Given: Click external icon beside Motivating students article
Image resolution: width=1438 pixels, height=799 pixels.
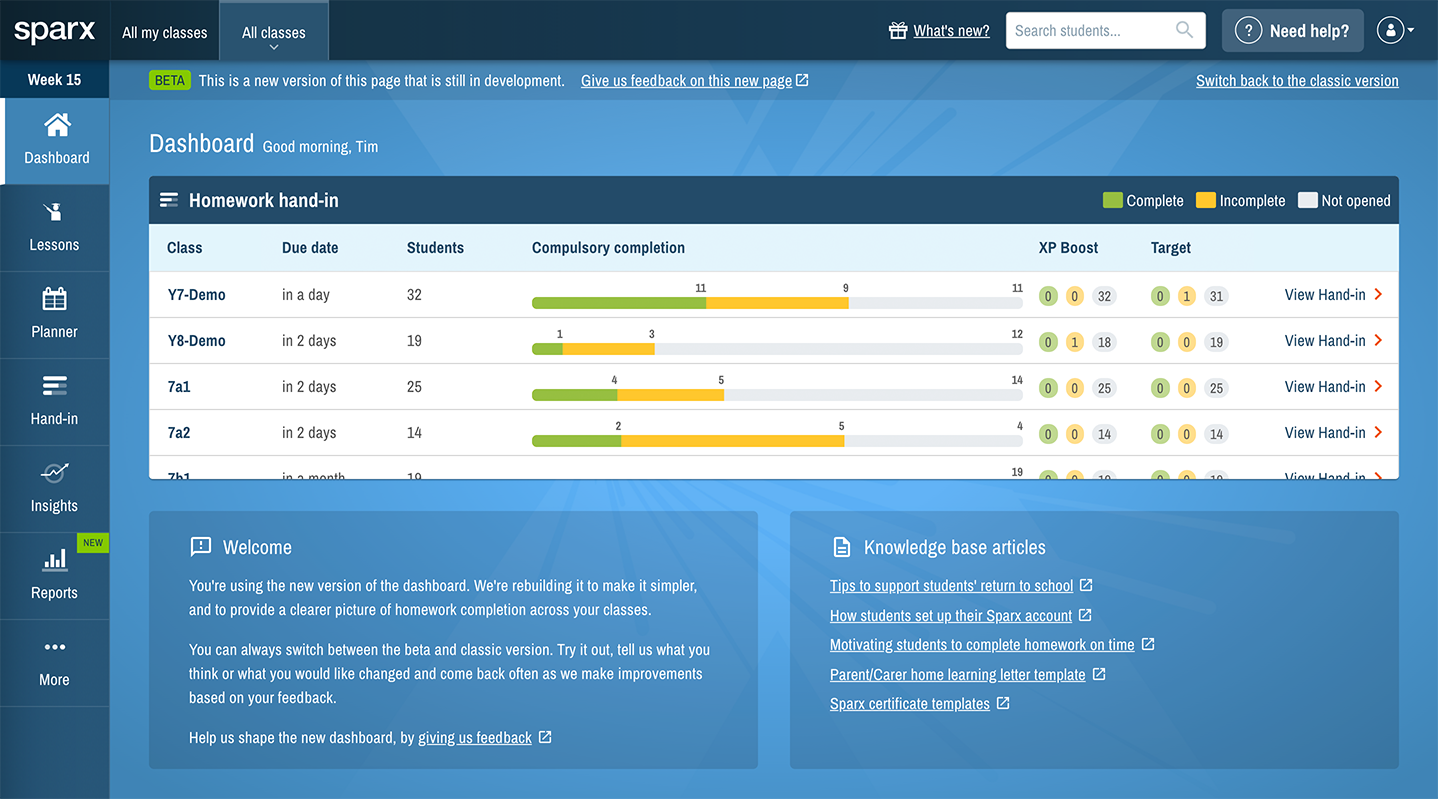Looking at the screenshot, I should [1148, 644].
